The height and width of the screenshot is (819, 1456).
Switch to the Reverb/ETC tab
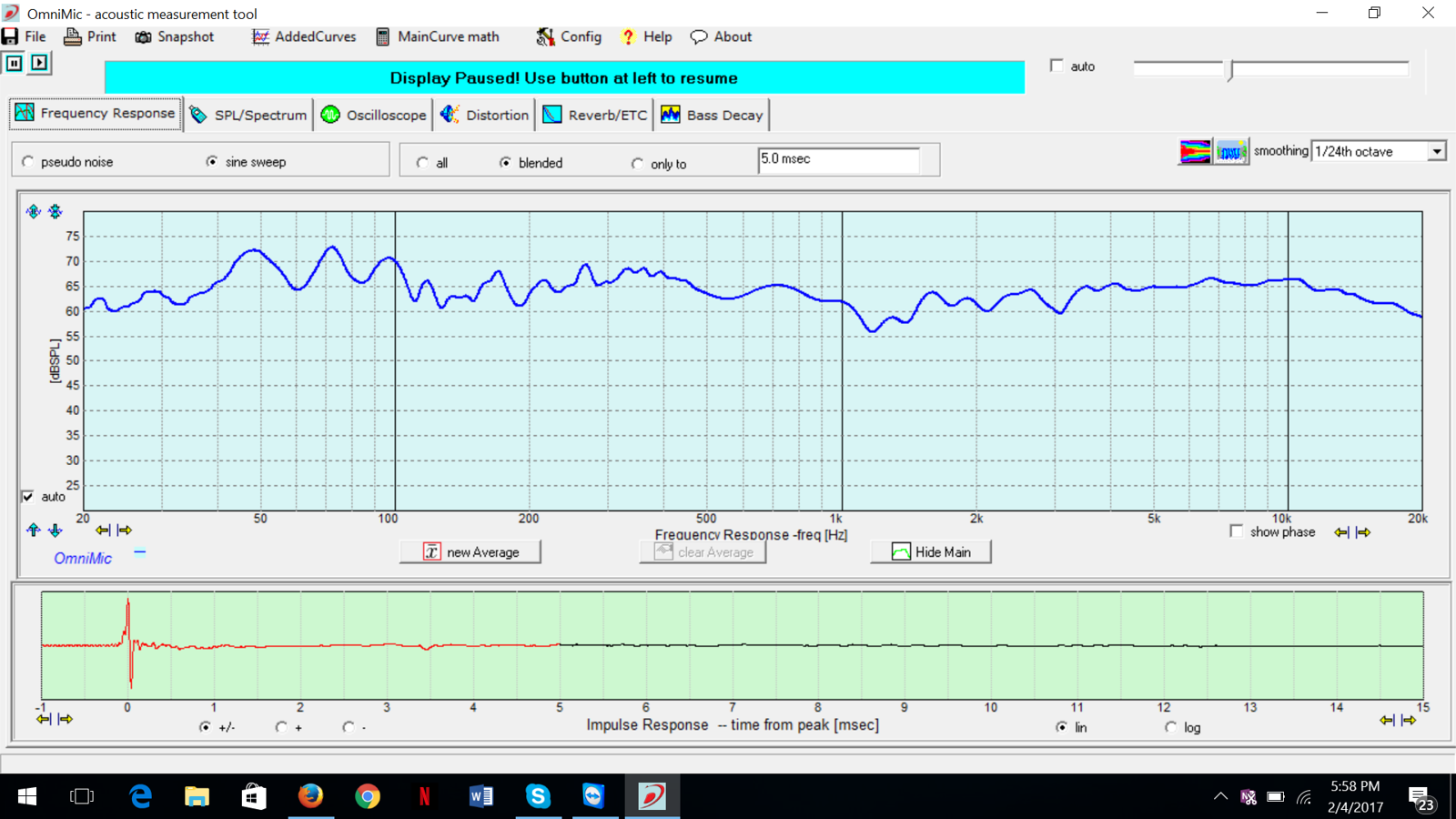(595, 115)
